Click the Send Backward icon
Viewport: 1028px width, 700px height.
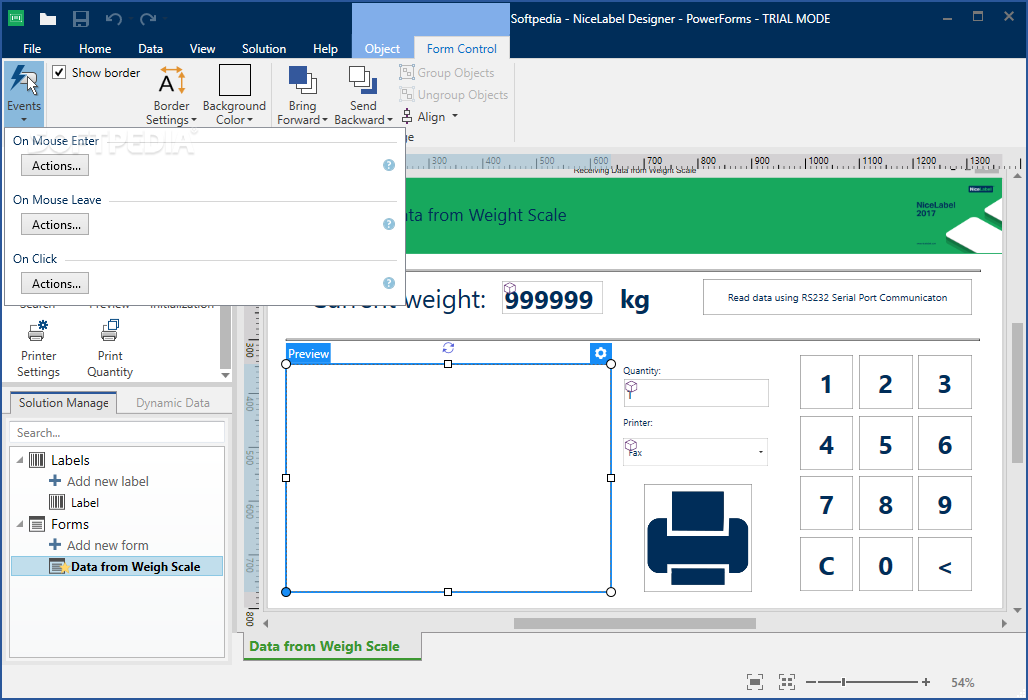363,81
